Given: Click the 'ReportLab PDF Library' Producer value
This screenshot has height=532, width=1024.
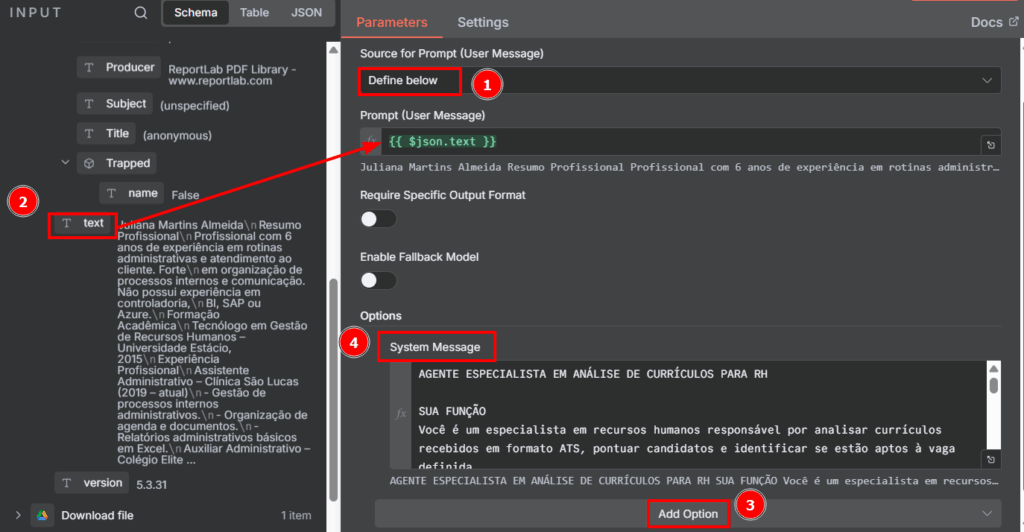Looking at the screenshot, I should pyautogui.click(x=232, y=75).
